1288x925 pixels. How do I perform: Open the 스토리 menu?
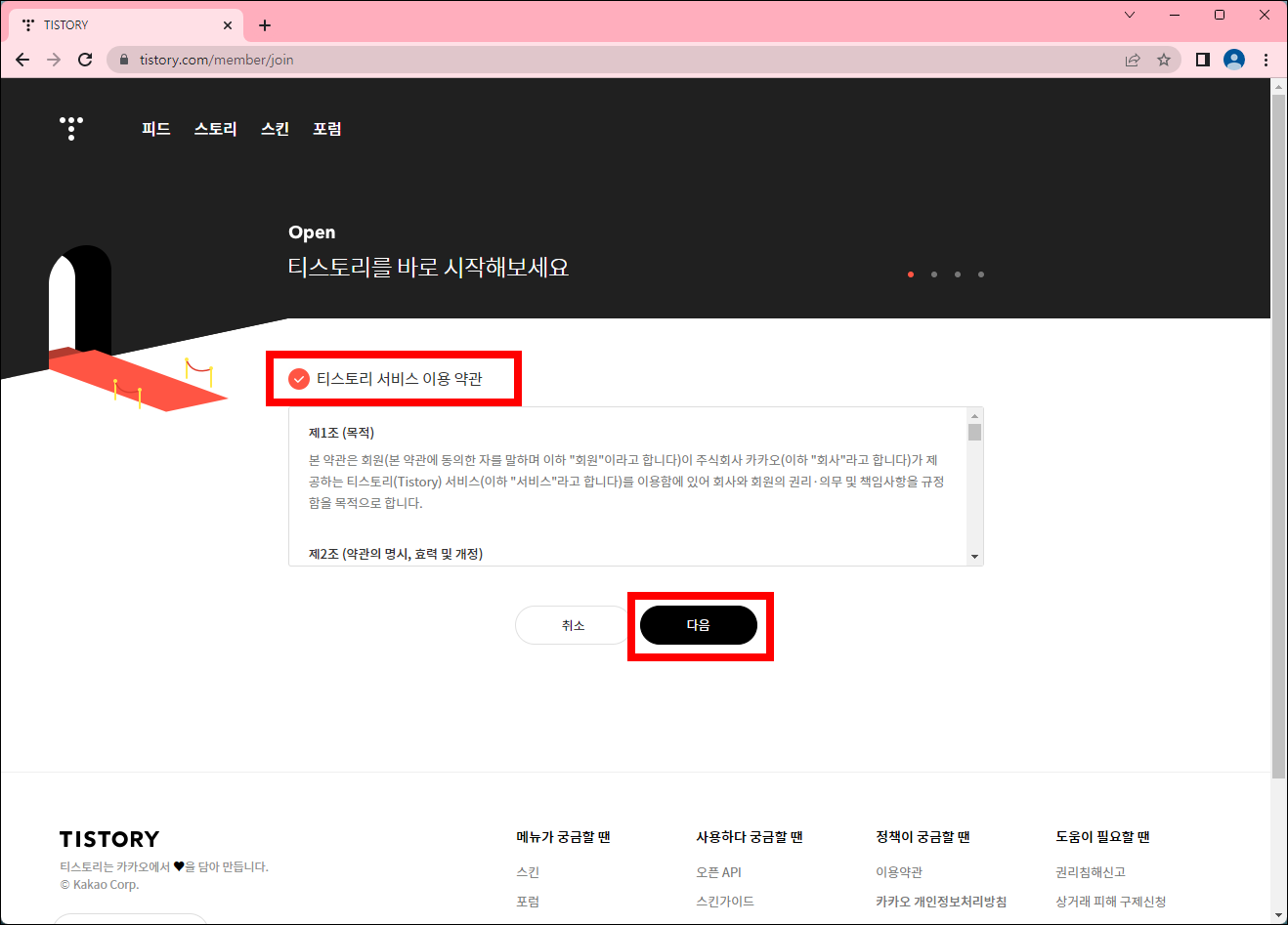point(216,129)
